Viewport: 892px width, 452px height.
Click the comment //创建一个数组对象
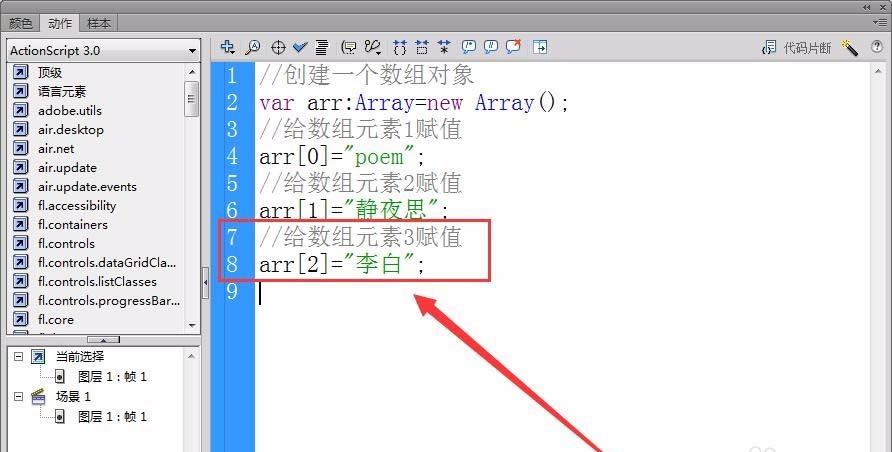[x=366, y=75]
